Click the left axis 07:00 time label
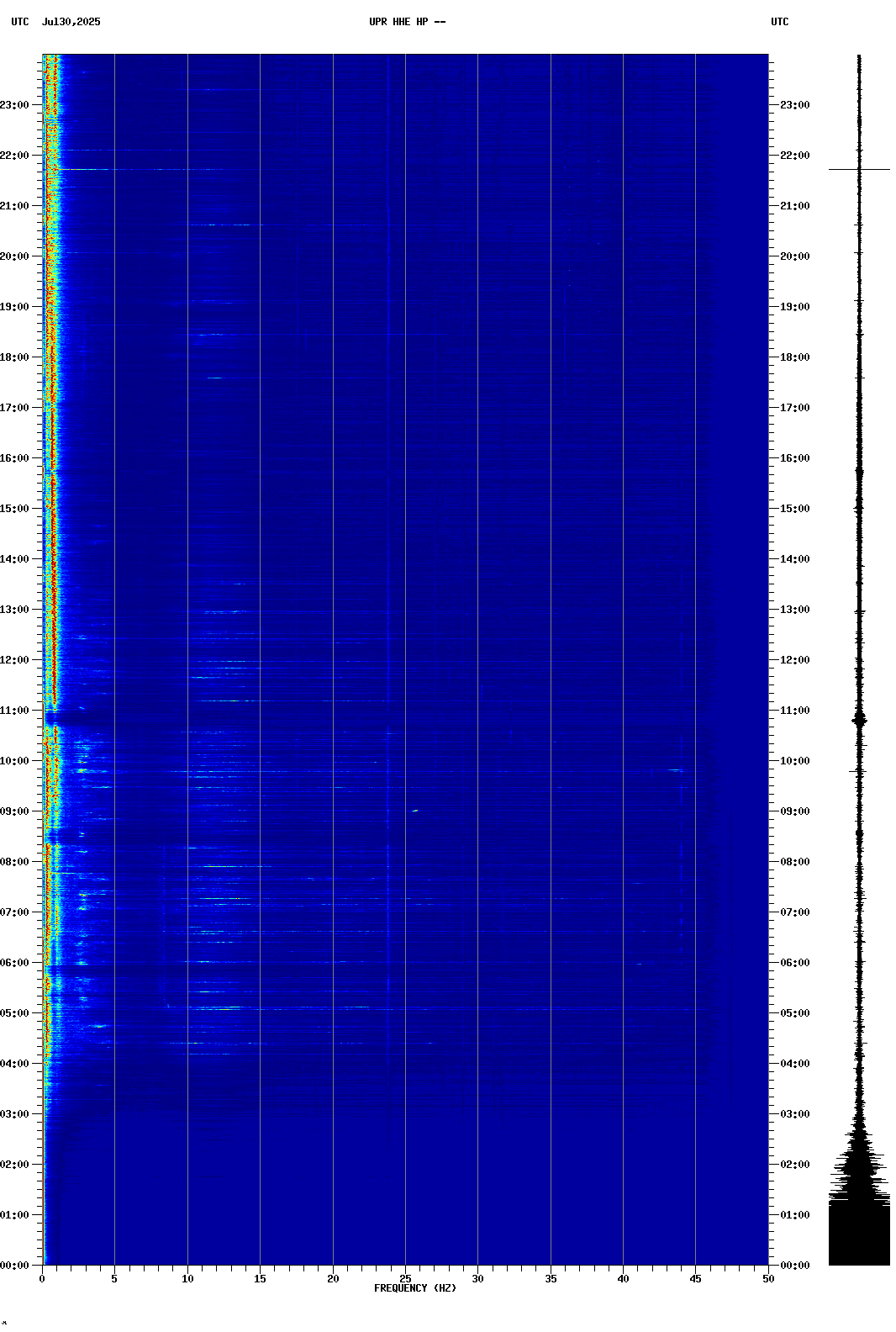The image size is (896, 1332). coord(14,912)
